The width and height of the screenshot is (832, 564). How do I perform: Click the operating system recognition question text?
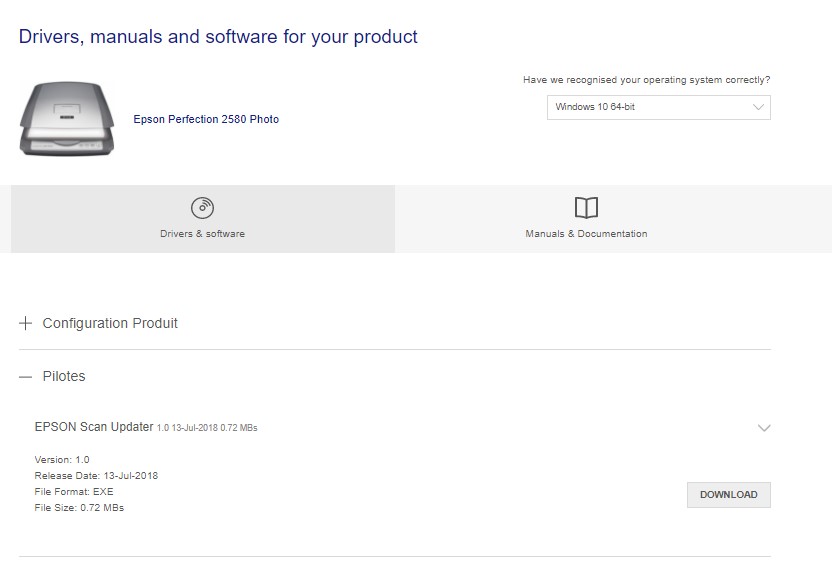(646, 80)
